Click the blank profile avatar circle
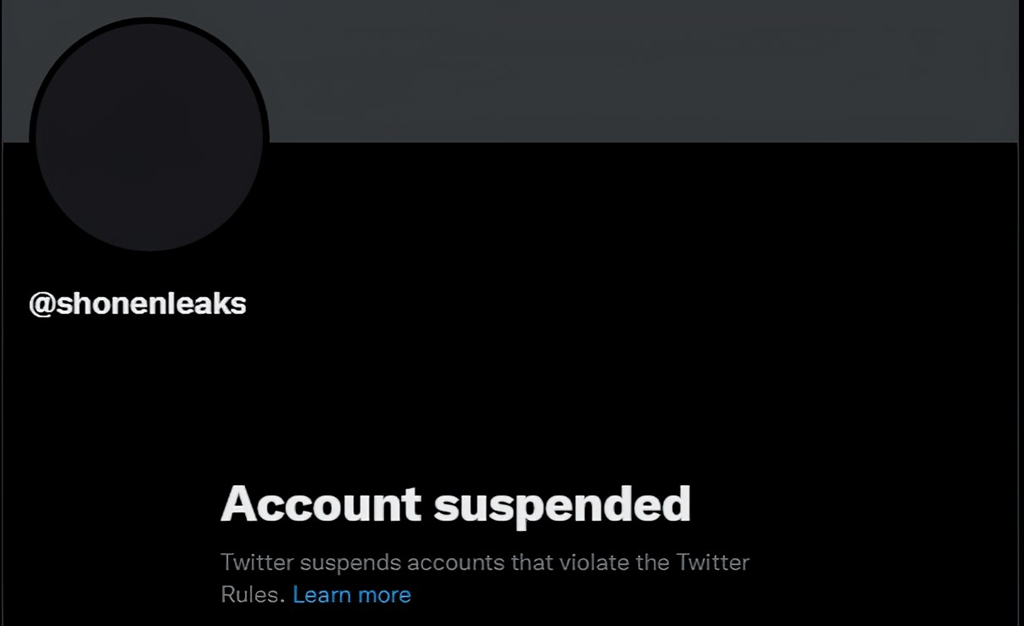Image resolution: width=1024 pixels, height=626 pixels. click(149, 137)
